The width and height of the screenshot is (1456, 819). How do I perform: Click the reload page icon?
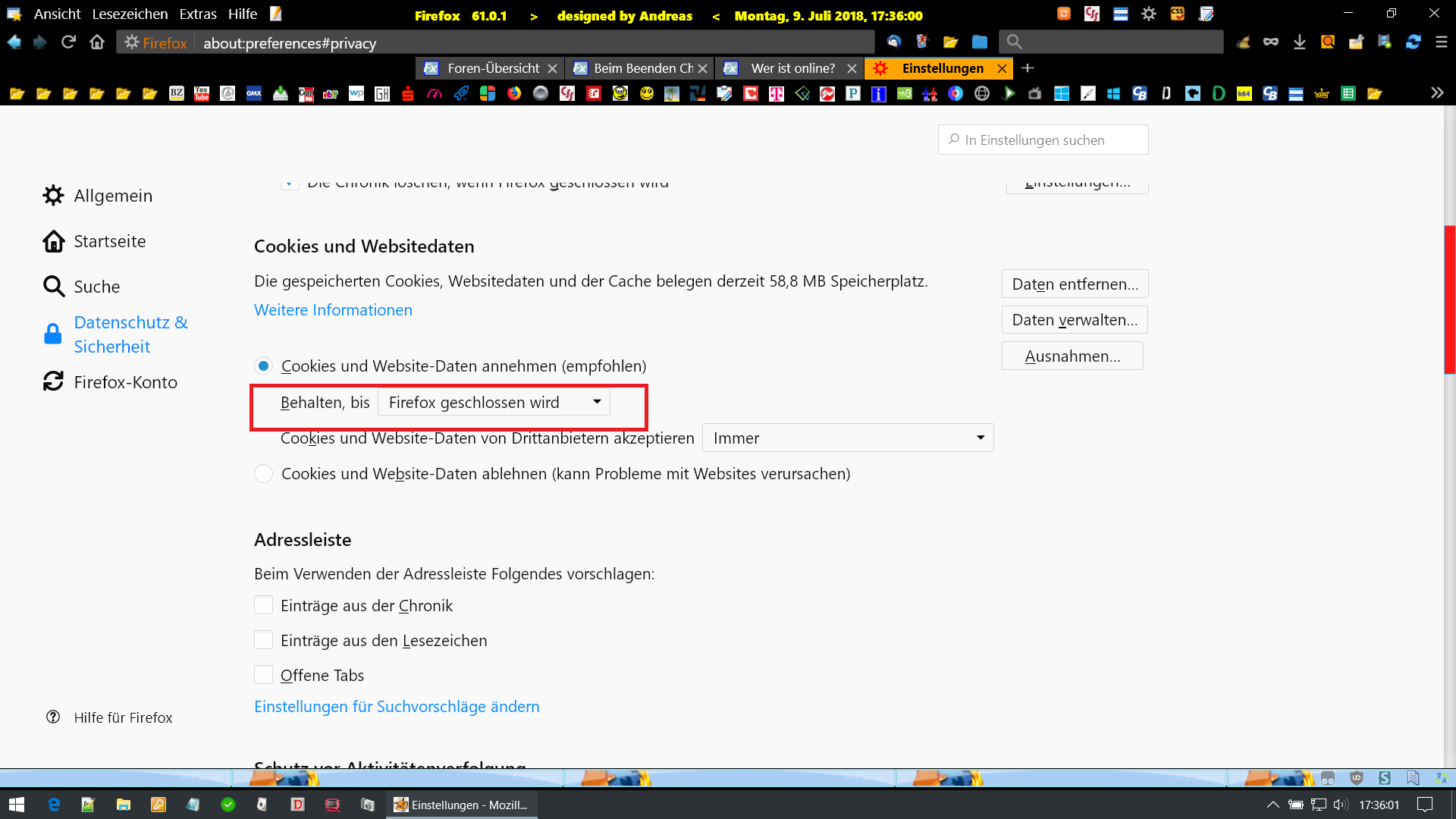[68, 42]
